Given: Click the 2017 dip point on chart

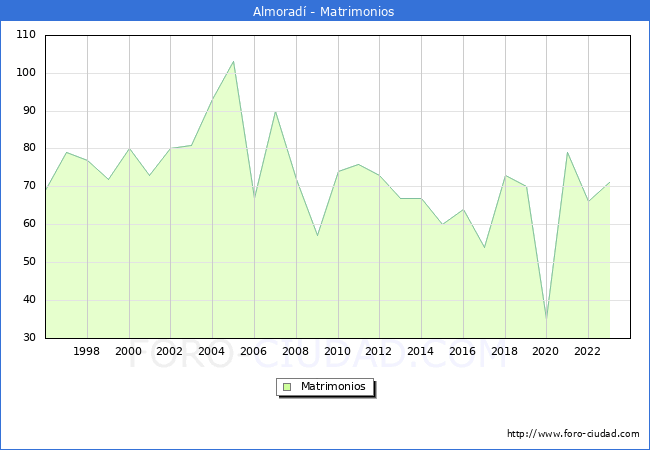Looking at the screenshot, I should click(x=485, y=247).
